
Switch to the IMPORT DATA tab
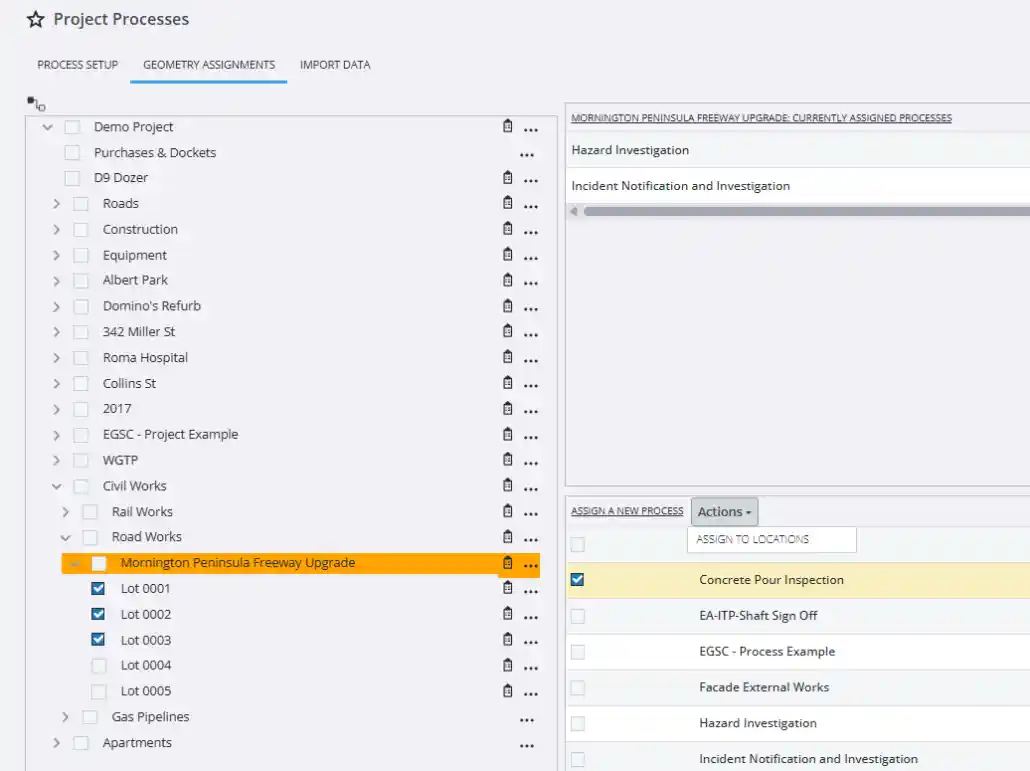tap(334, 64)
